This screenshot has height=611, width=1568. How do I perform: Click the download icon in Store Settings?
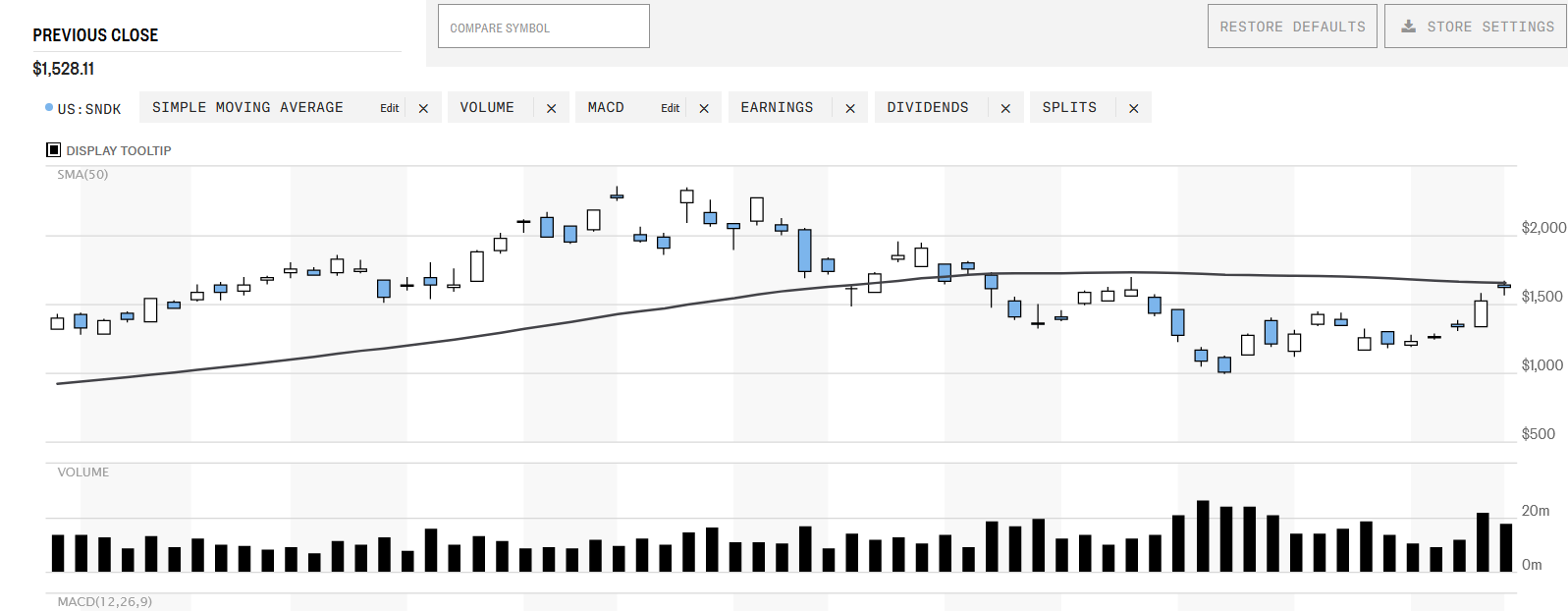point(1408,27)
